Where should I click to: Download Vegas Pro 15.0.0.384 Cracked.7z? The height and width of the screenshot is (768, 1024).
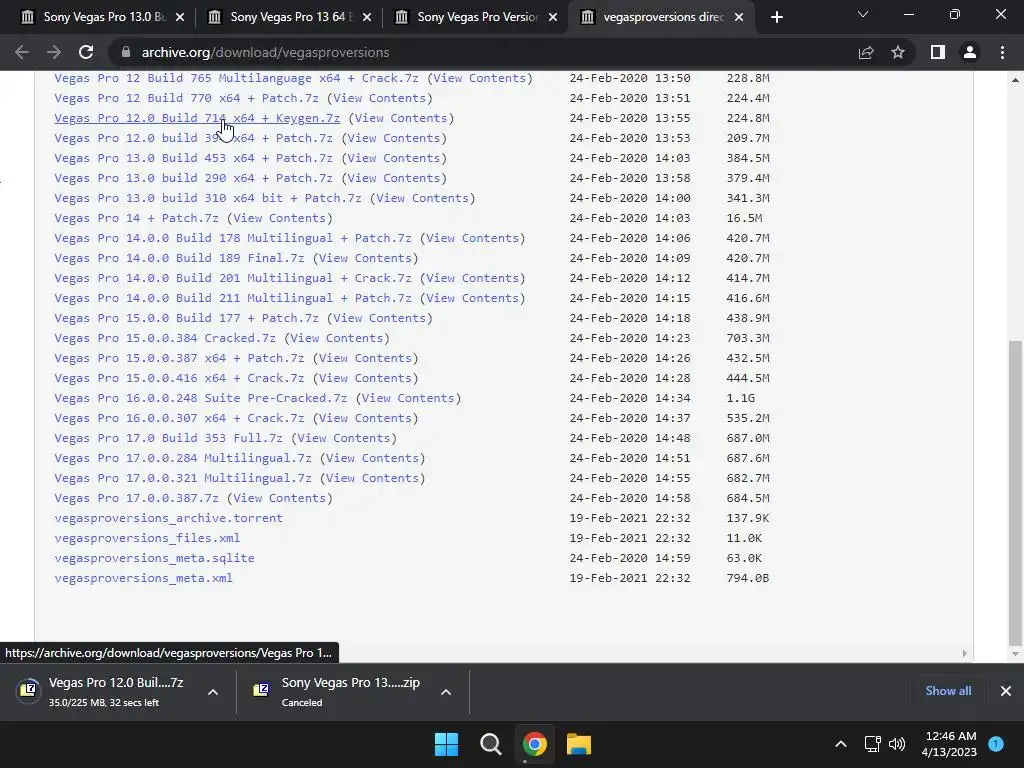point(165,338)
